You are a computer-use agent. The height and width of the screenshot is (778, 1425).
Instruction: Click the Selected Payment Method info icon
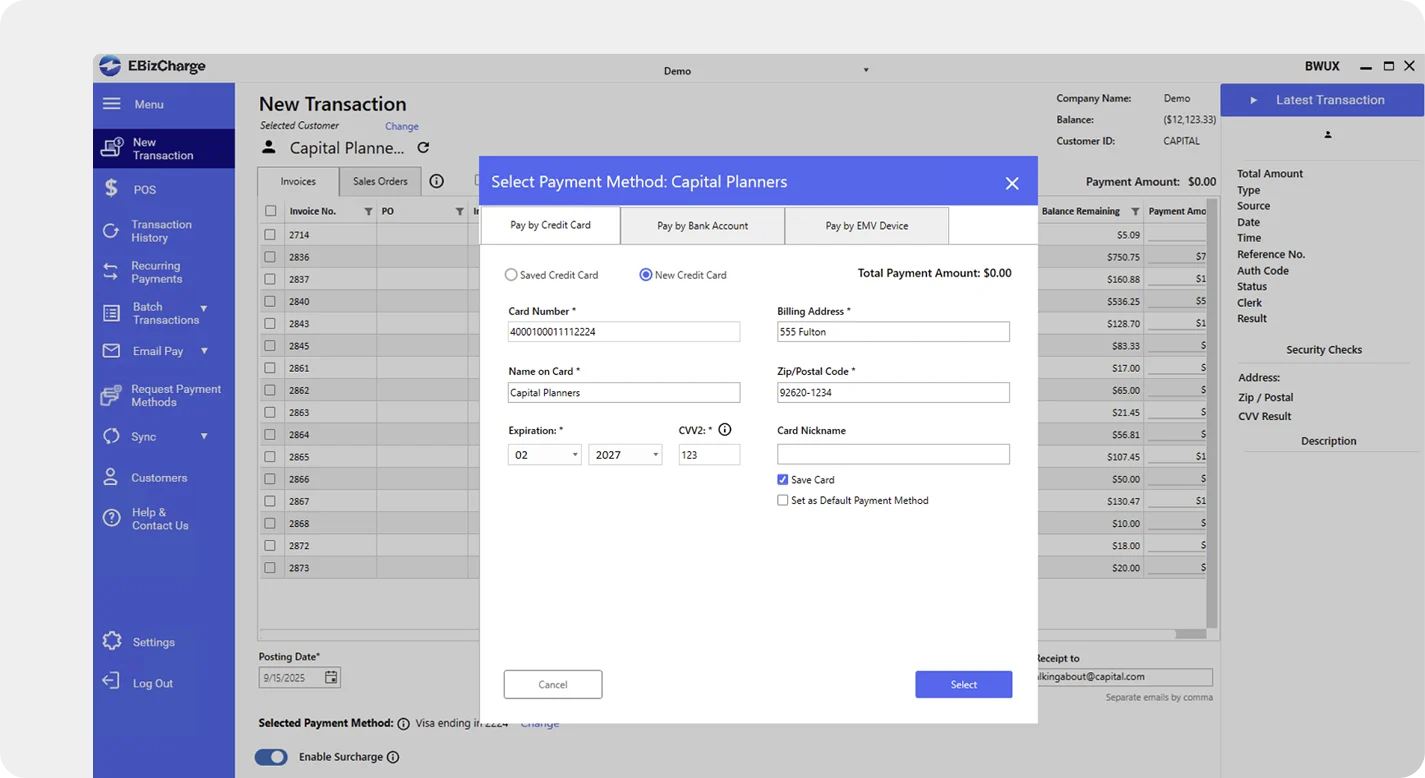coord(403,723)
